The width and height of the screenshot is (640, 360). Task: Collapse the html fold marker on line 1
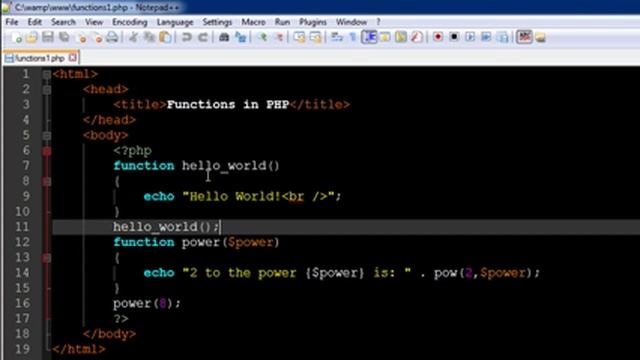coord(47,74)
